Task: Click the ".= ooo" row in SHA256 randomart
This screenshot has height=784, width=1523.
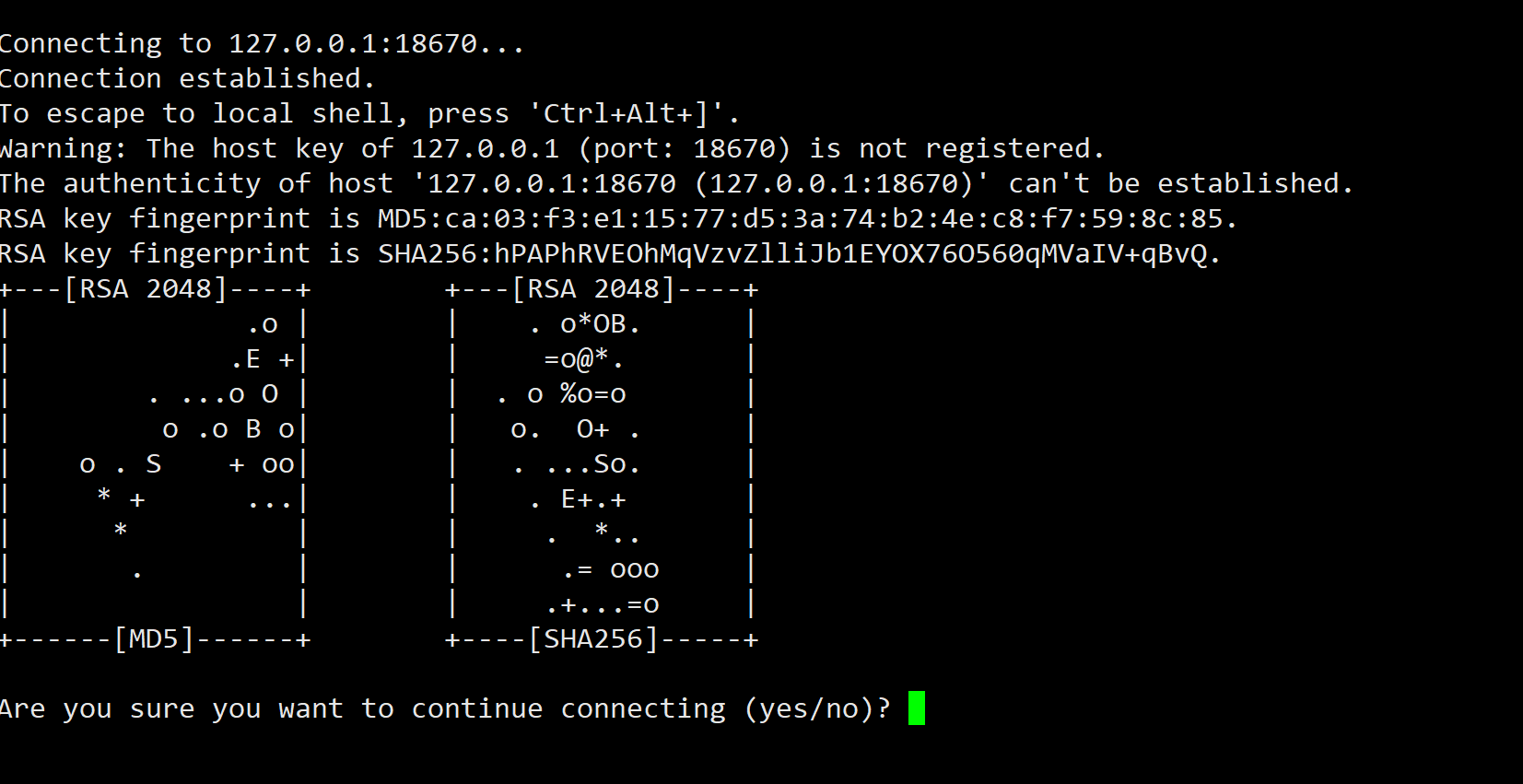Action: (x=610, y=569)
